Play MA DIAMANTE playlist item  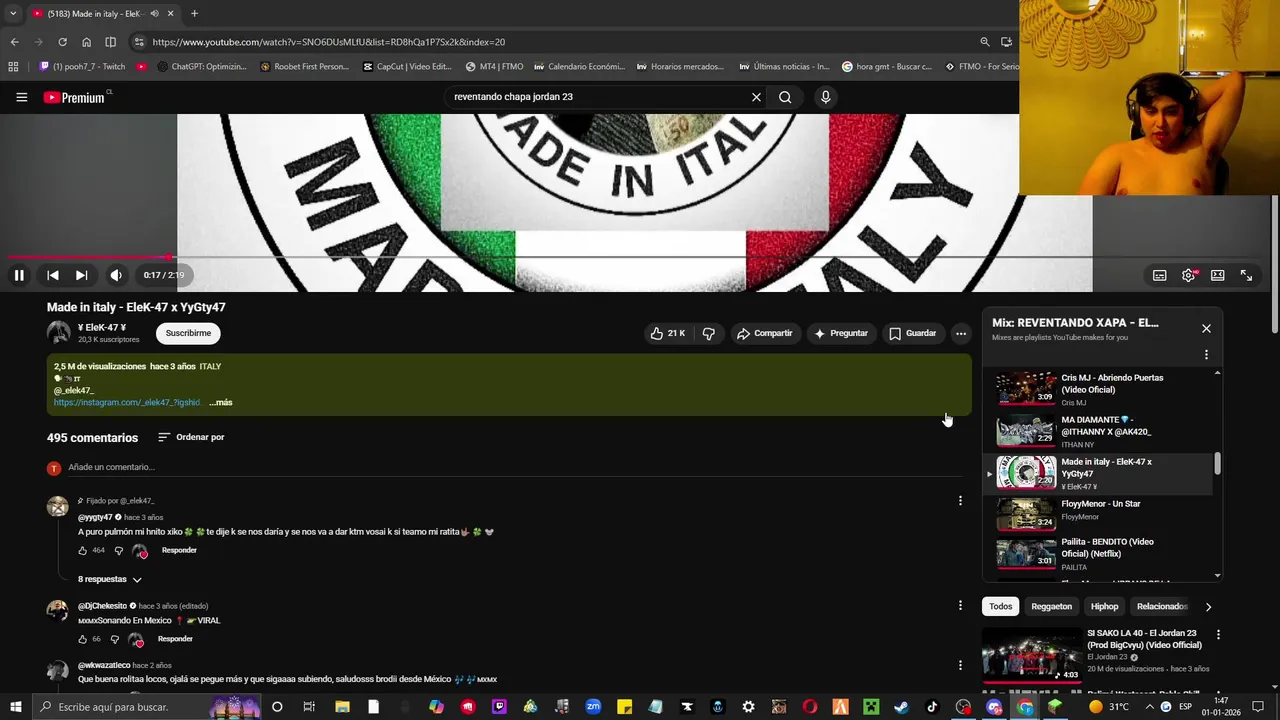pos(1098,431)
